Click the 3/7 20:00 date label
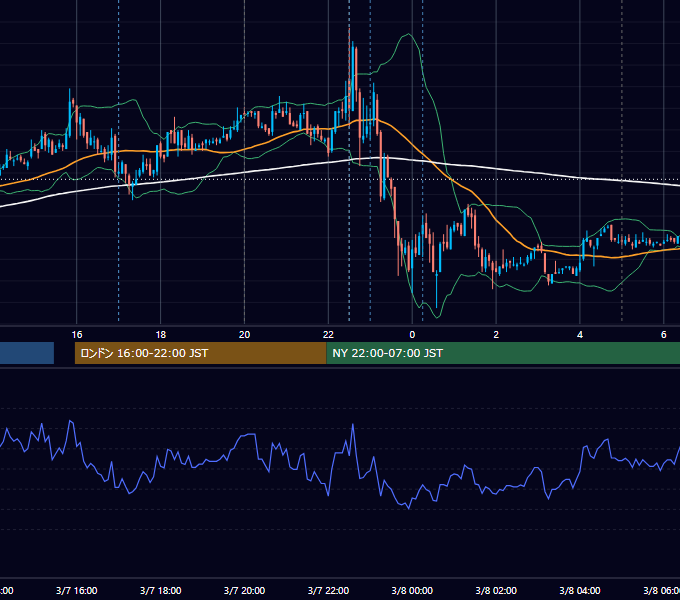This screenshot has width=680, height=600. (x=245, y=590)
